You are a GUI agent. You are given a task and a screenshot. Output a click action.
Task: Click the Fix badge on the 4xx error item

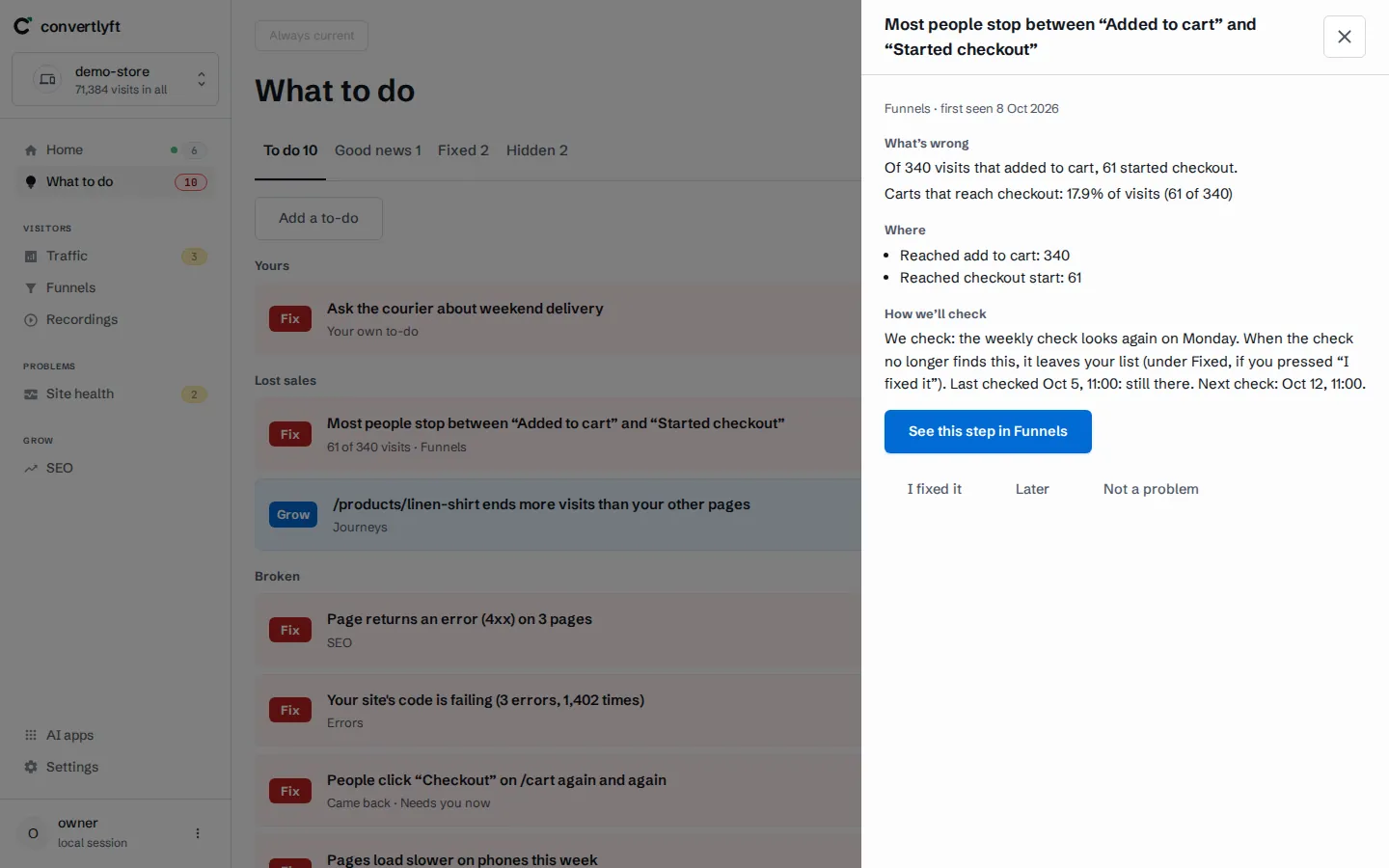pyautogui.click(x=290, y=631)
